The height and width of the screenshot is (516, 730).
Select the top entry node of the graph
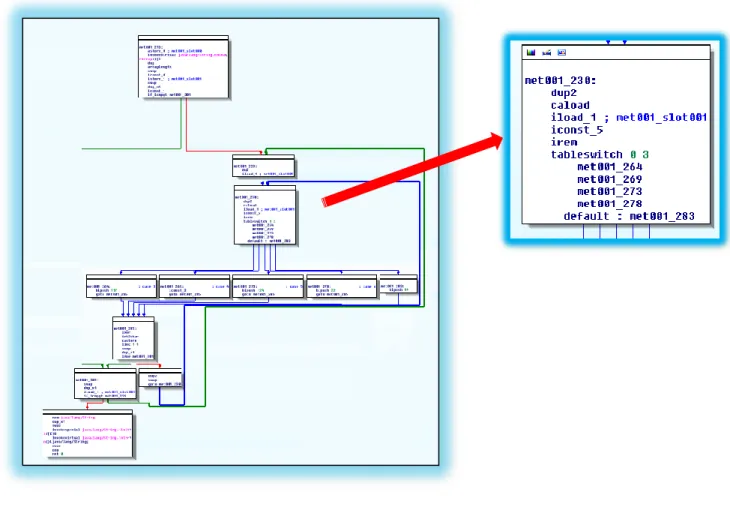coord(183,67)
